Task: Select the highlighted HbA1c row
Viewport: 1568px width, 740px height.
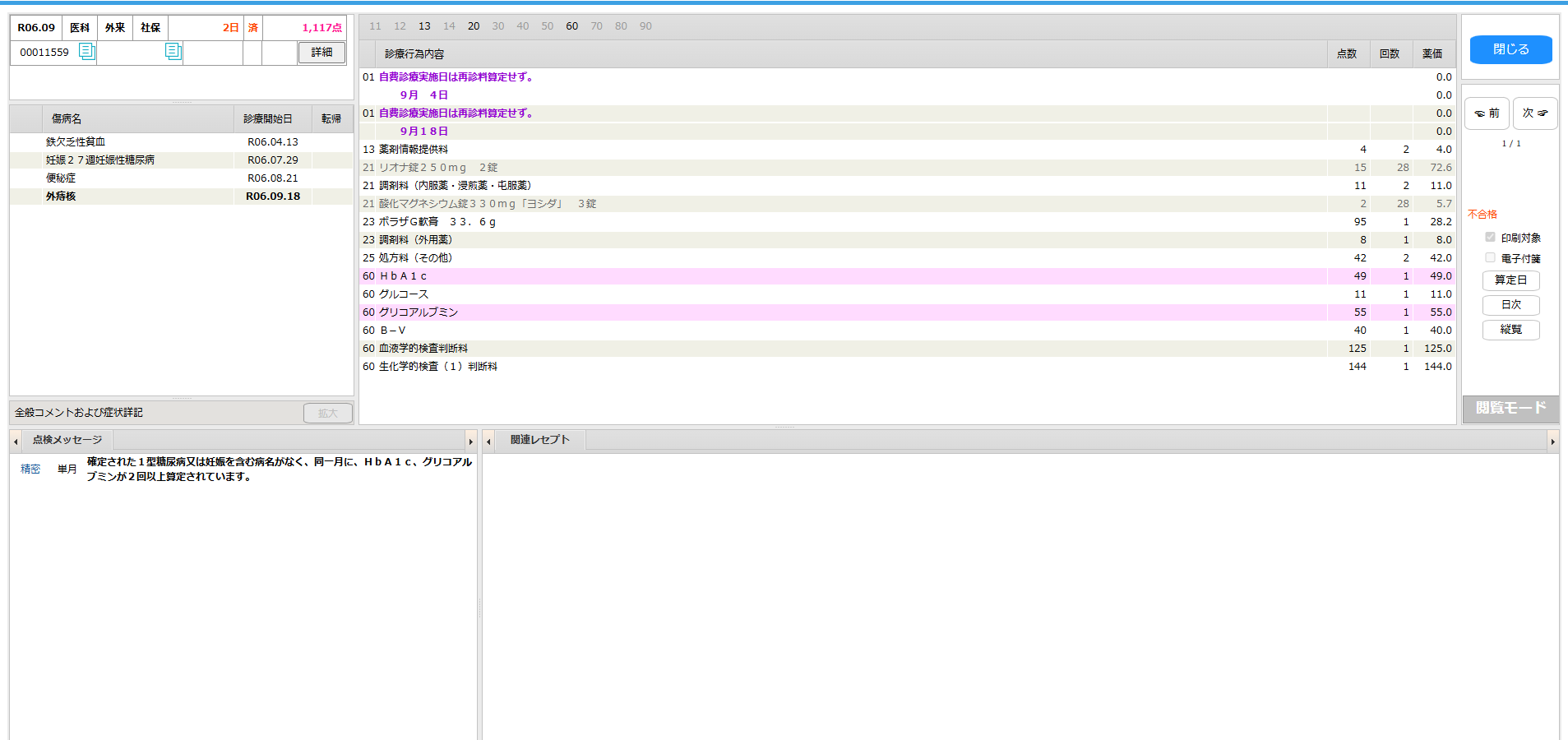Action: point(908,276)
